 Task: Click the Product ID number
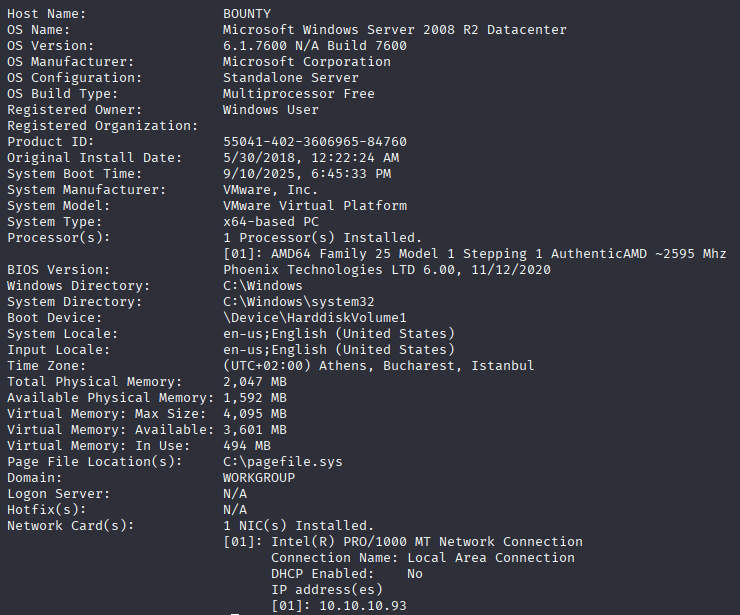click(315, 142)
